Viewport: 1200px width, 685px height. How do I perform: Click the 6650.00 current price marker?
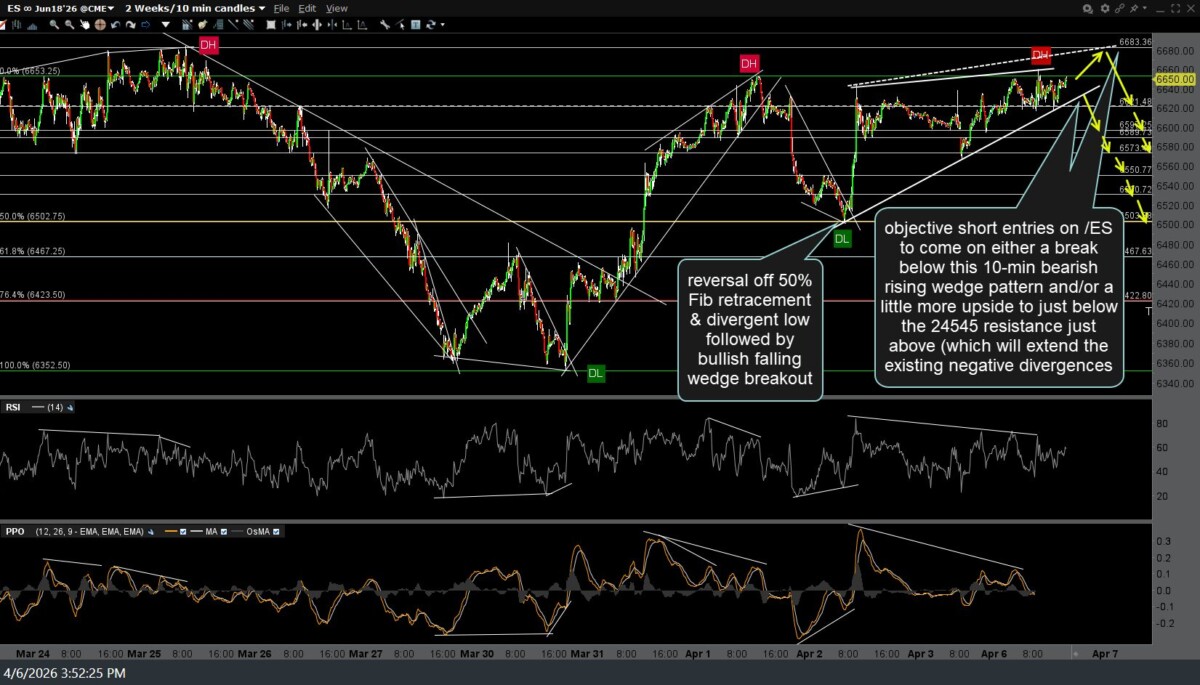tap(1175, 78)
